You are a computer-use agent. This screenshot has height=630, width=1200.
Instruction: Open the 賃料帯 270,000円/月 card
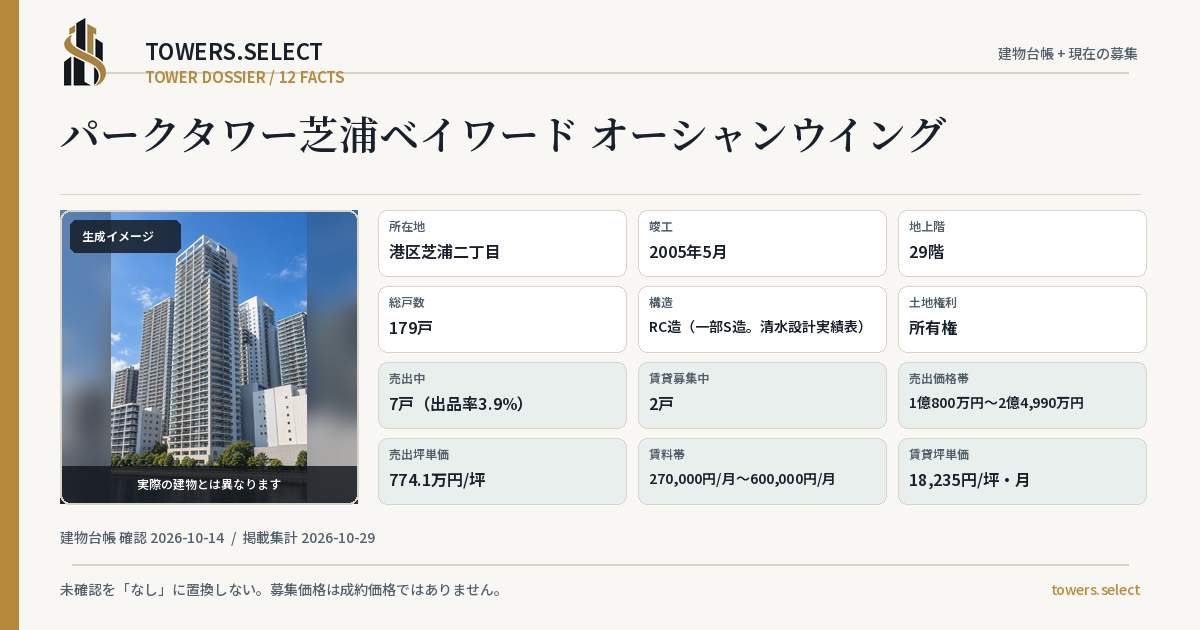[x=762, y=471]
